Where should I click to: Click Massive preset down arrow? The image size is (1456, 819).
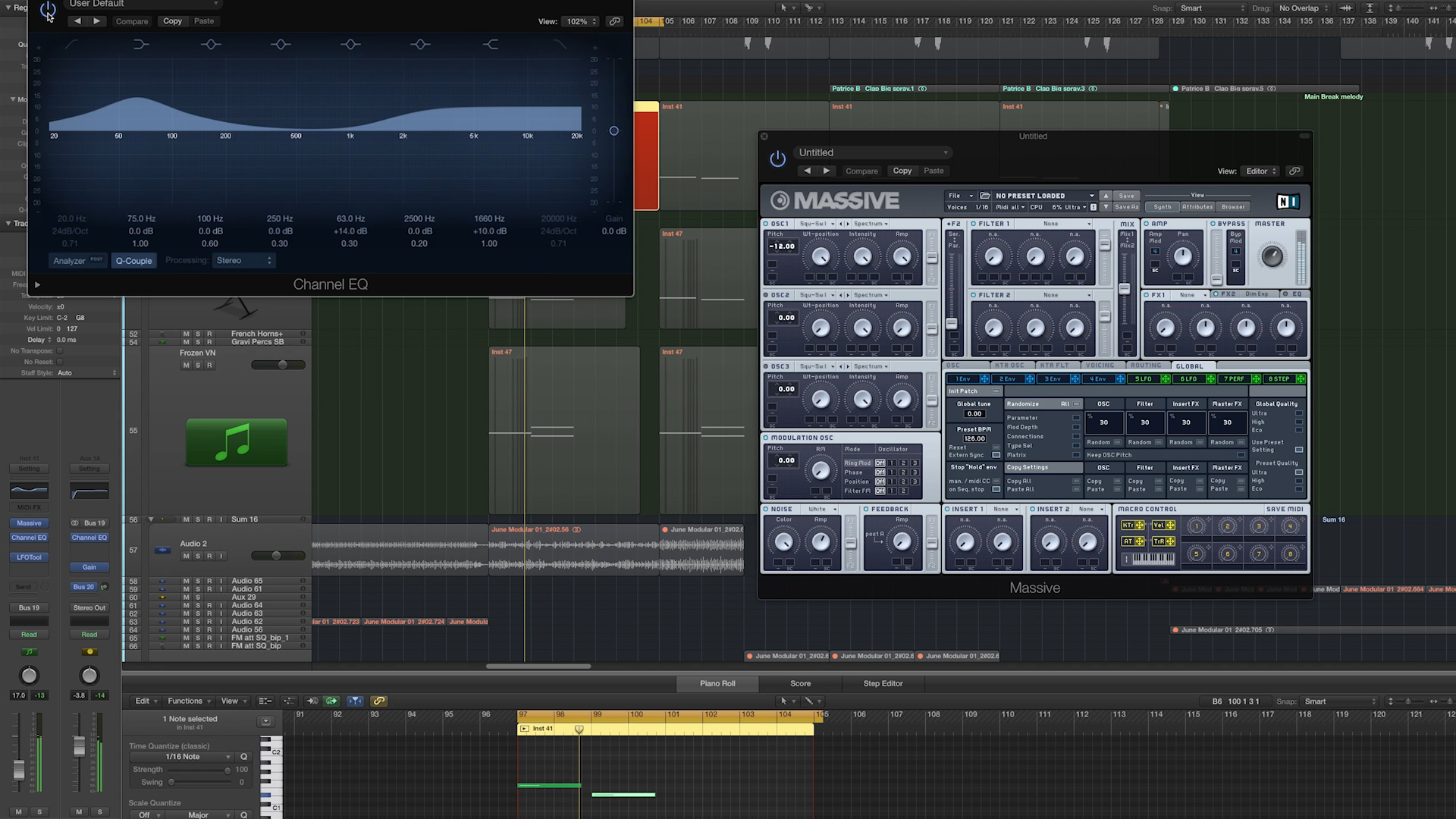[1106, 207]
